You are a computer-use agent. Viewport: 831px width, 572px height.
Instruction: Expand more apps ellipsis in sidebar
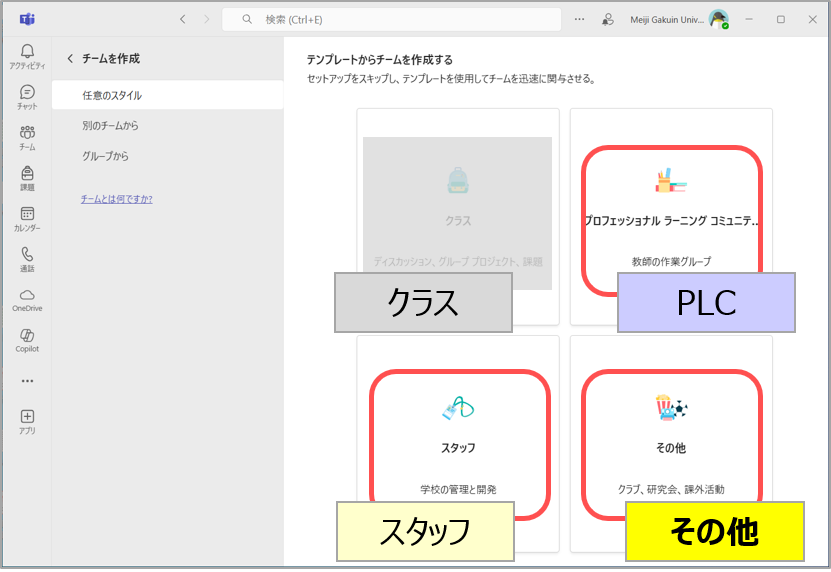[27, 380]
